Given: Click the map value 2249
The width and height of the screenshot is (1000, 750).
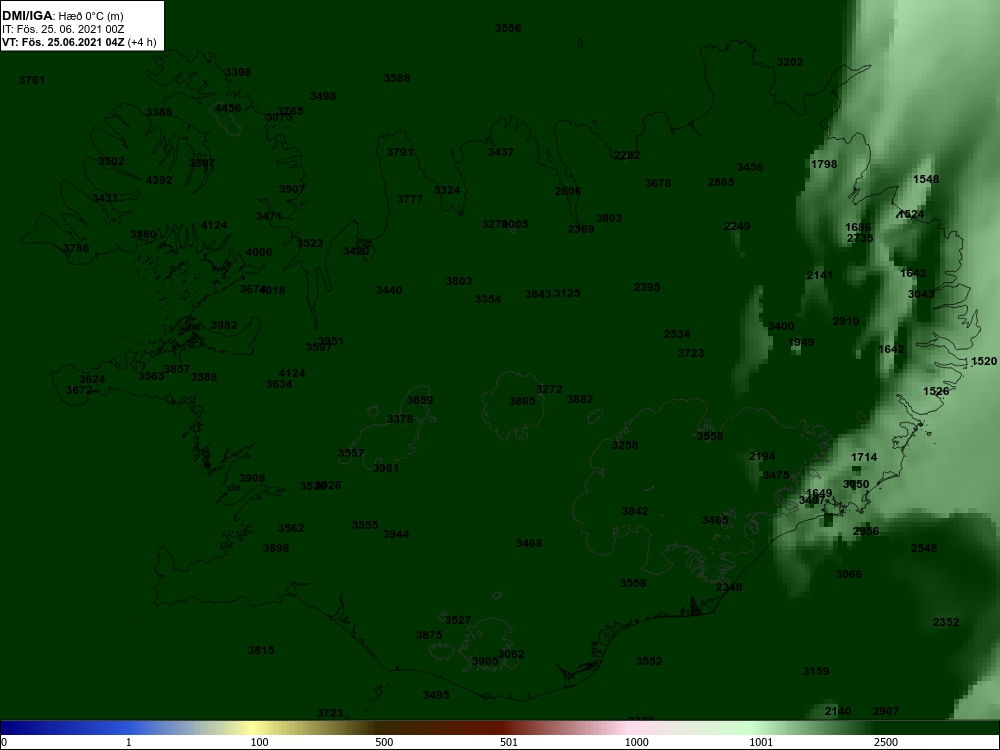Looking at the screenshot, I should tap(737, 226).
